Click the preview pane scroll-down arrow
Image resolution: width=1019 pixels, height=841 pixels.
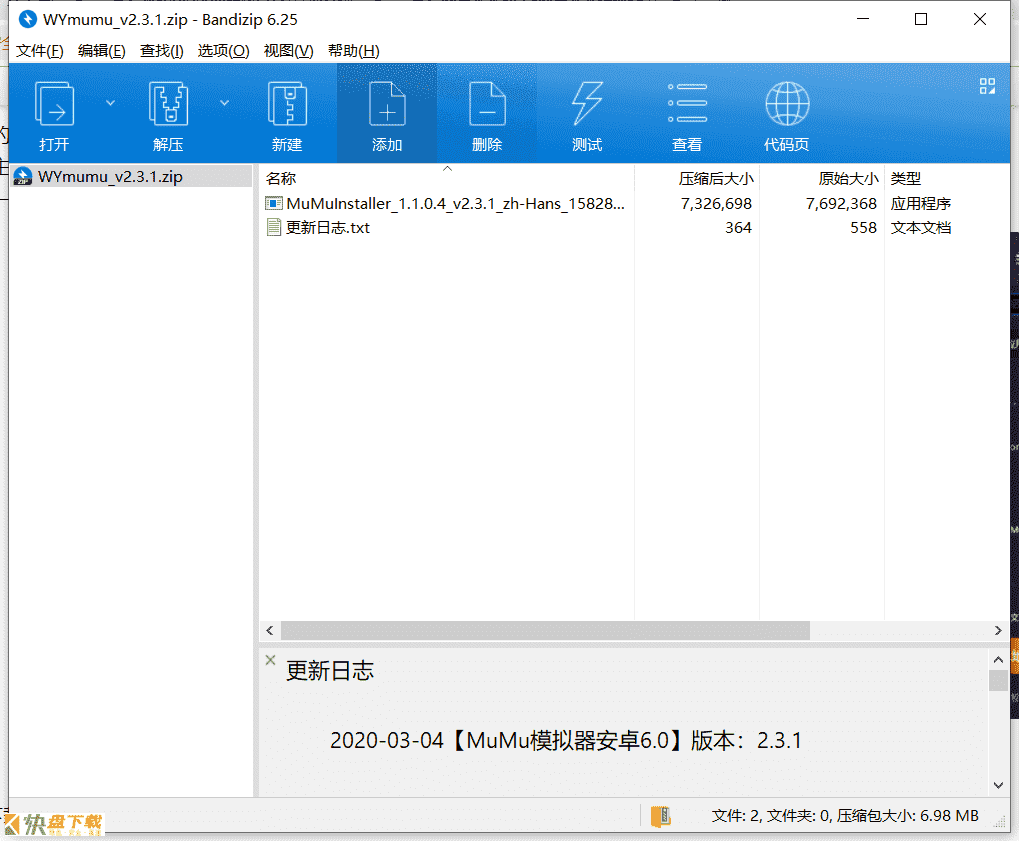(998, 785)
